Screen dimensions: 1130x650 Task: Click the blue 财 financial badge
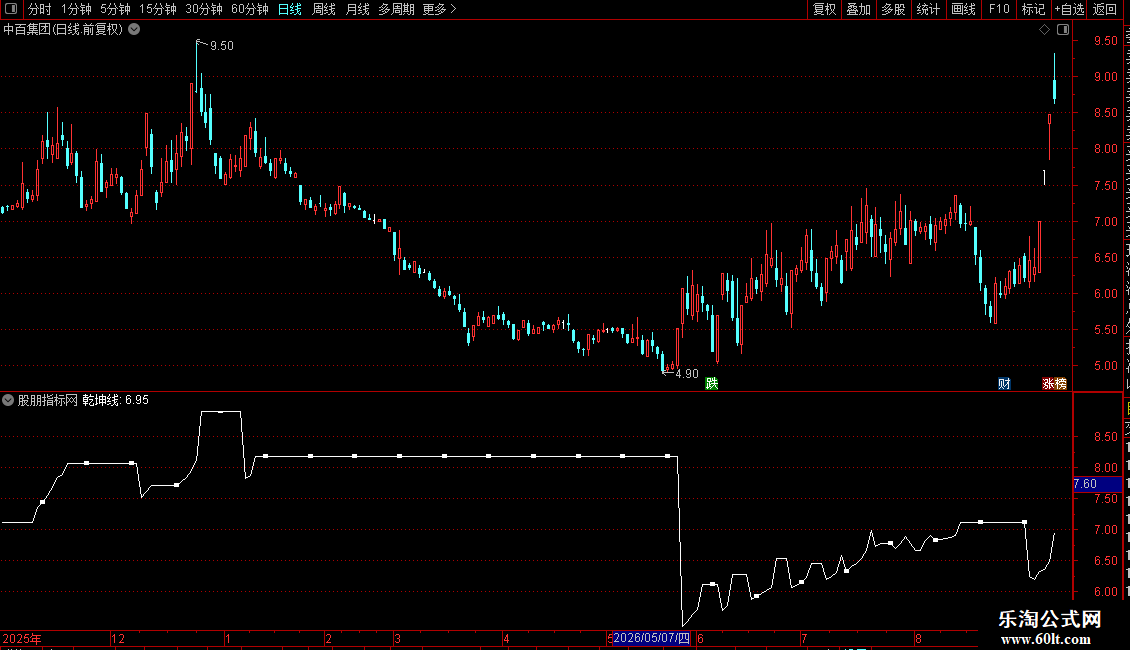pos(1005,383)
